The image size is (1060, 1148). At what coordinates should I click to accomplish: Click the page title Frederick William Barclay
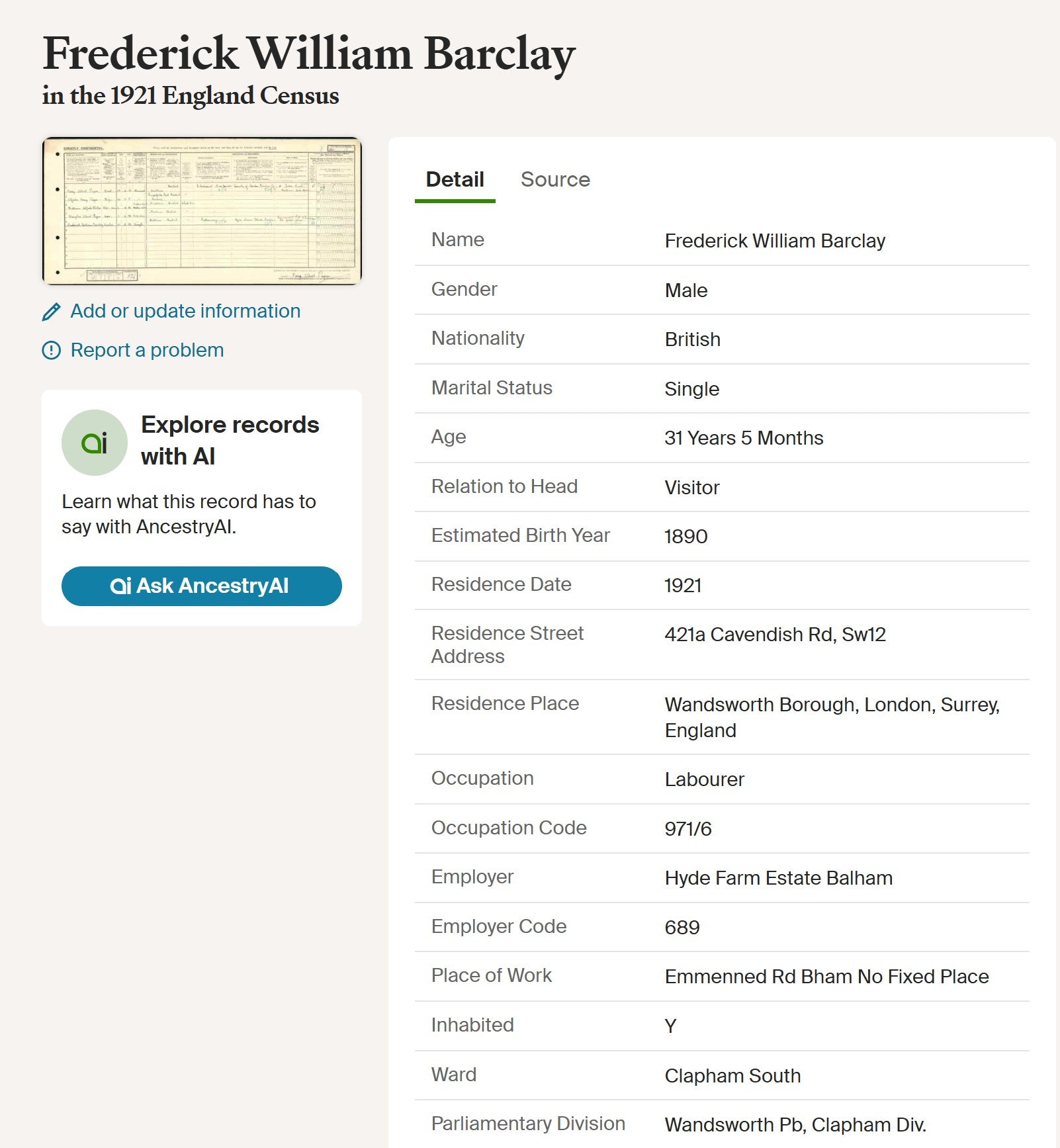(308, 54)
